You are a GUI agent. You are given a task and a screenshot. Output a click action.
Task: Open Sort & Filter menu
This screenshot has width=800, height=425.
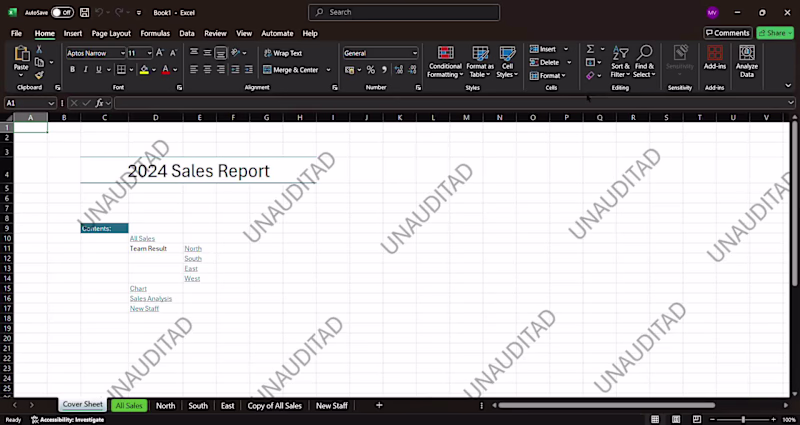[620, 62]
